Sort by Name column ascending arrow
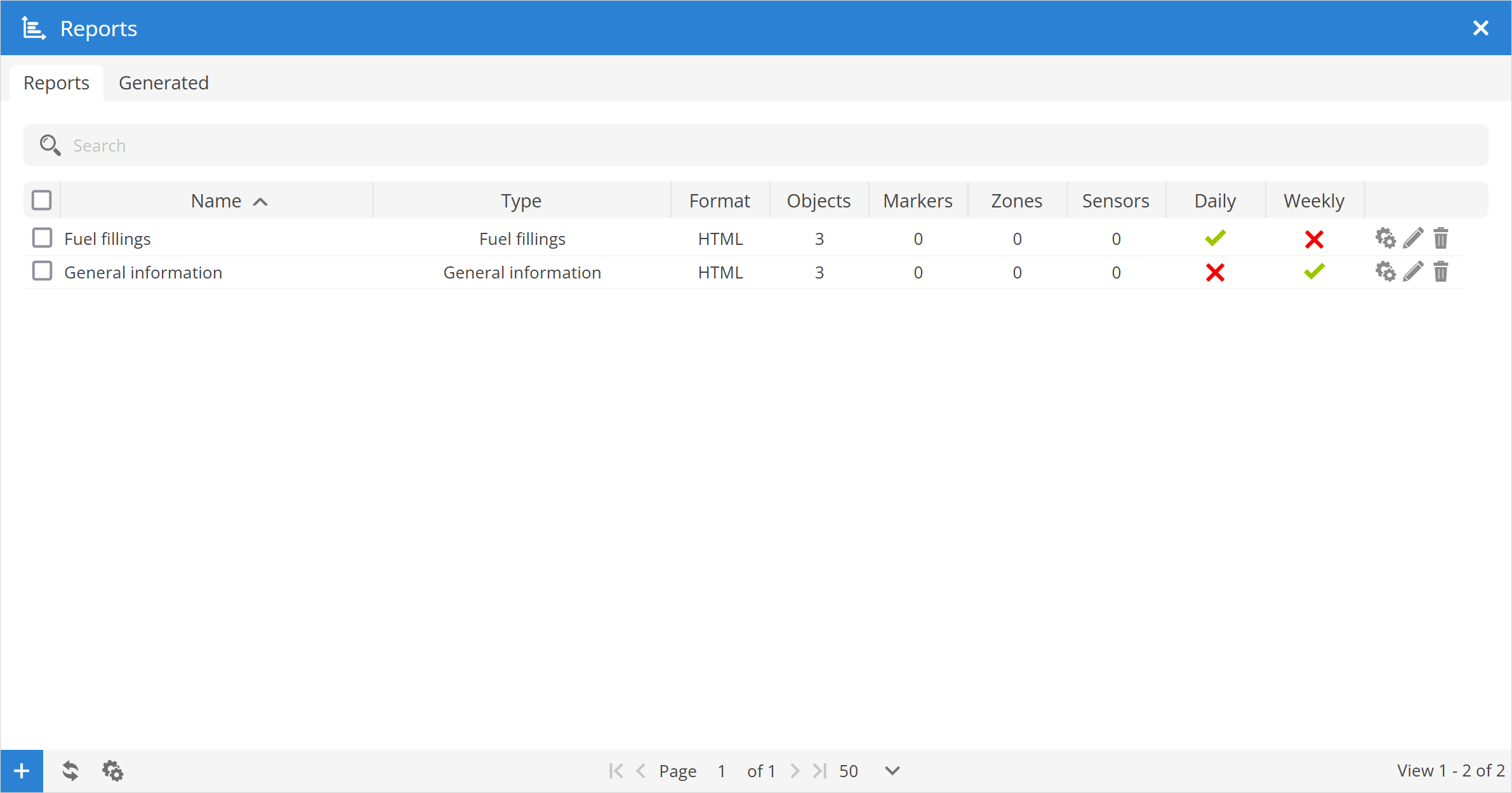This screenshot has width=1512, height=793. [260, 202]
